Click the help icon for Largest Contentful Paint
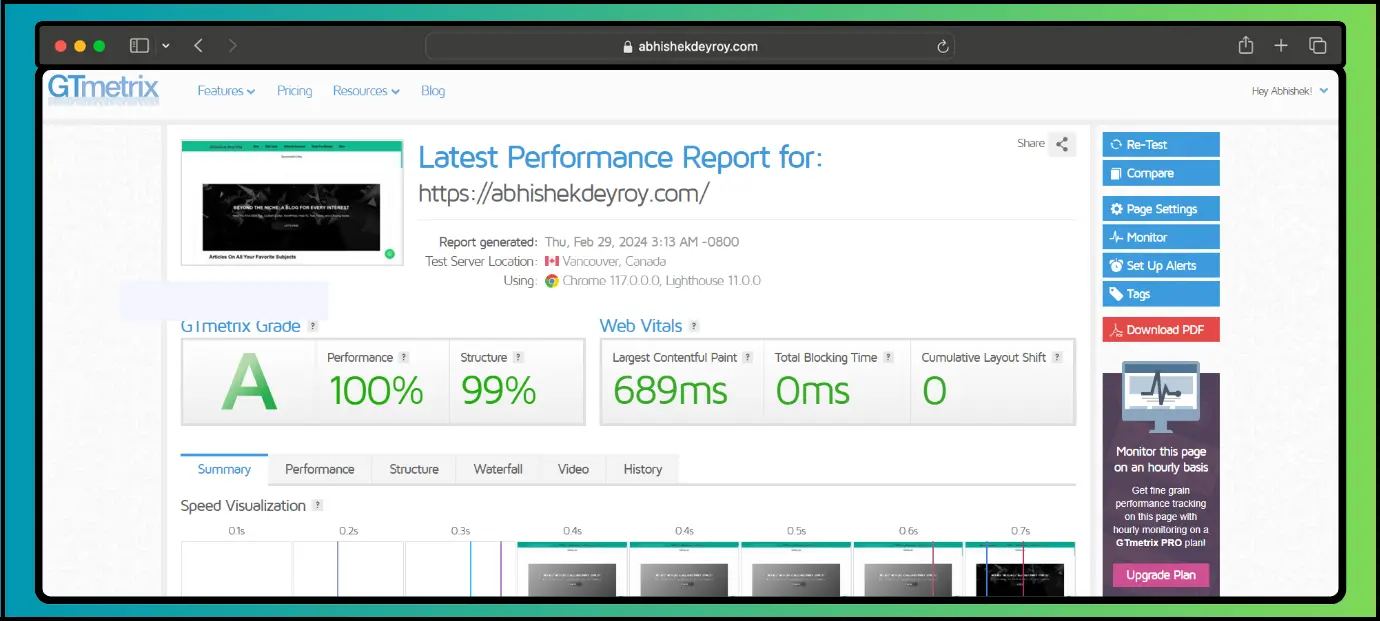The width and height of the screenshot is (1380, 621). 747,357
